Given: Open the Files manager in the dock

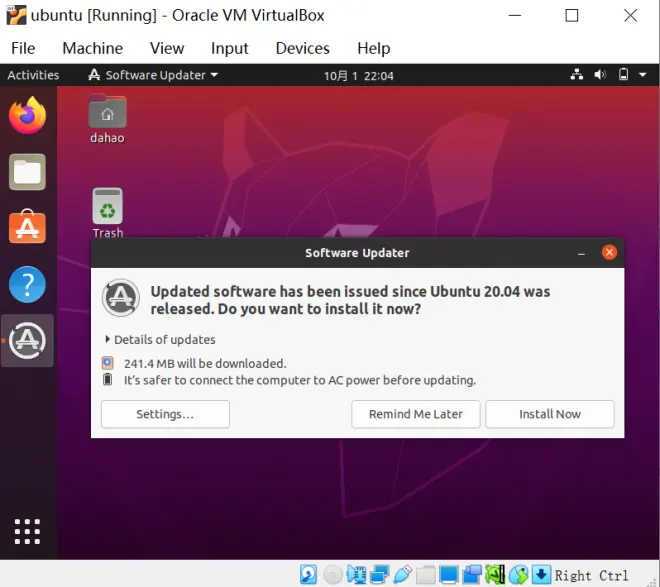Looking at the screenshot, I should click(27, 172).
